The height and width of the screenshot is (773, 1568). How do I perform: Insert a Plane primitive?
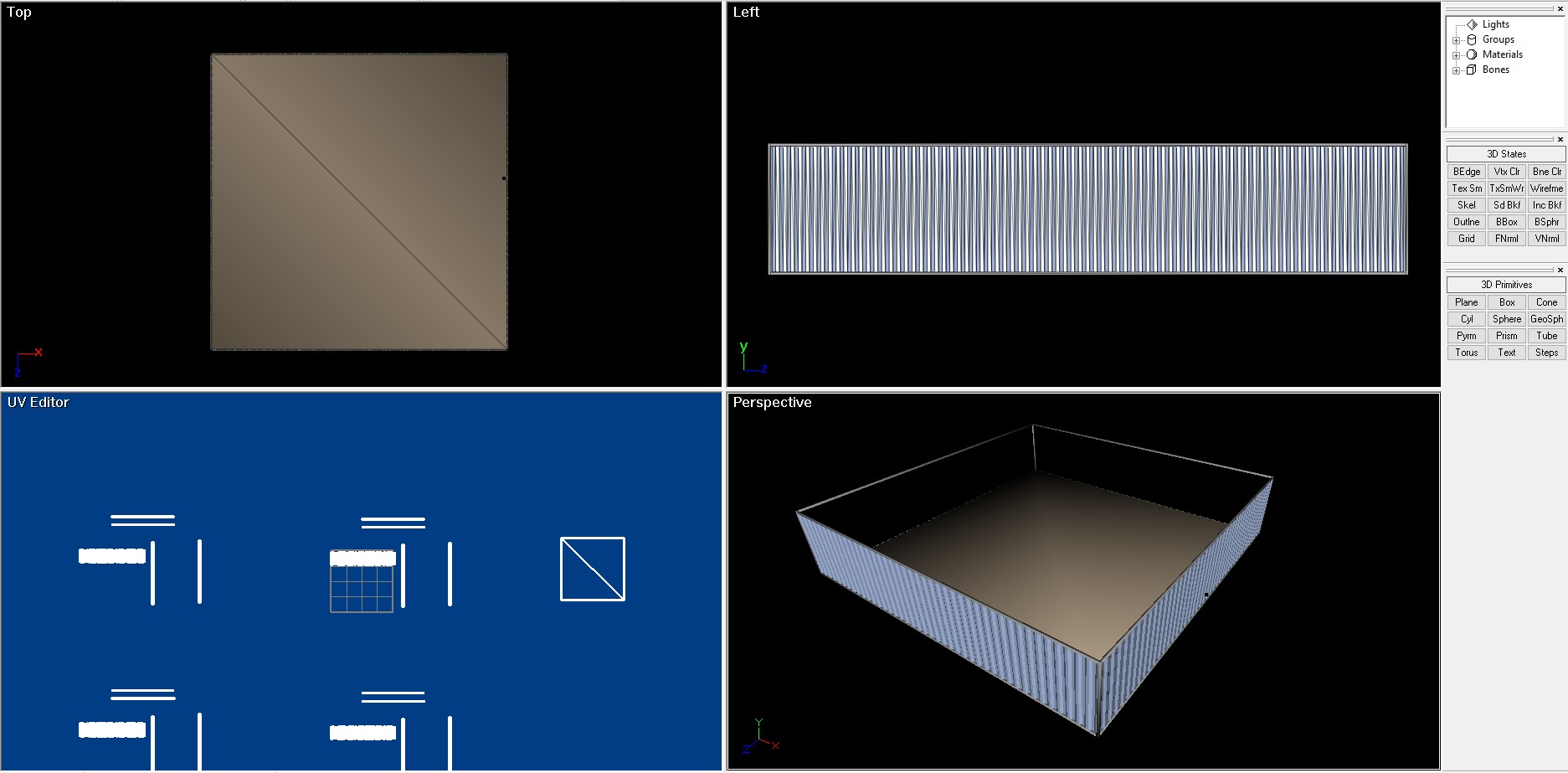point(1466,302)
